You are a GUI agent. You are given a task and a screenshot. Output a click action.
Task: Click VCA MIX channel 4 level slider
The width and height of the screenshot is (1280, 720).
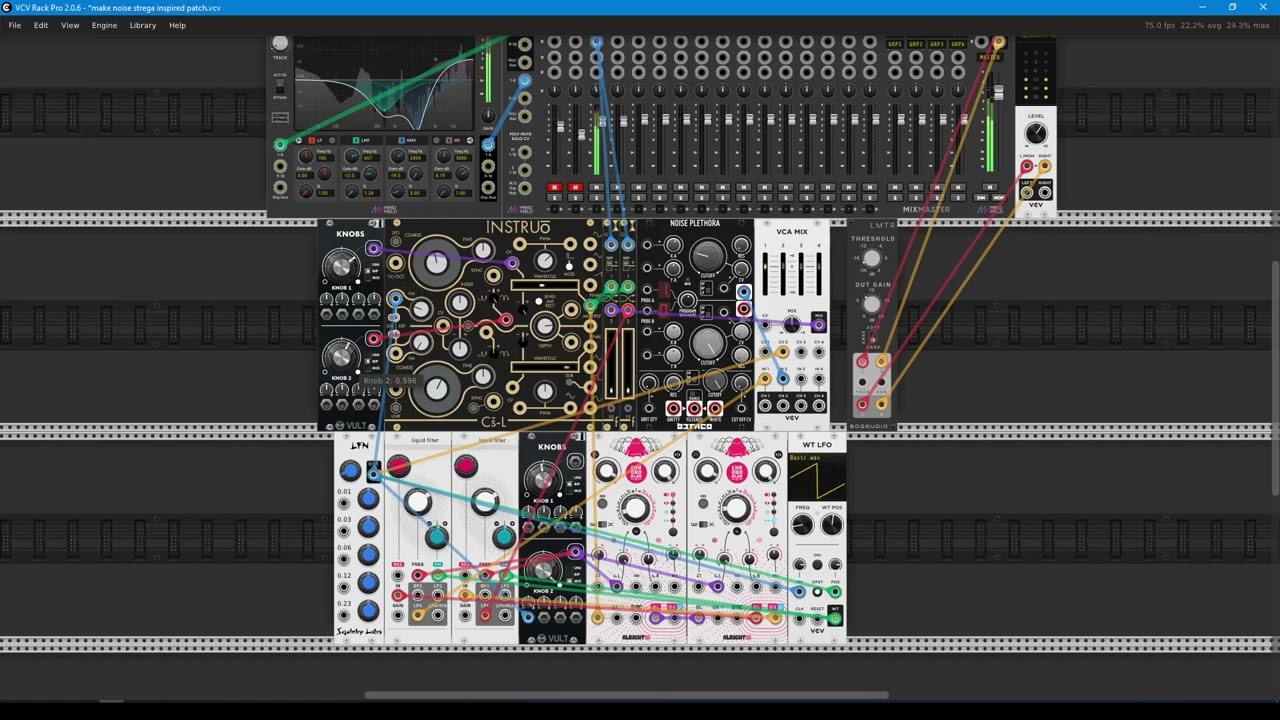pyautogui.click(x=819, y=275)
